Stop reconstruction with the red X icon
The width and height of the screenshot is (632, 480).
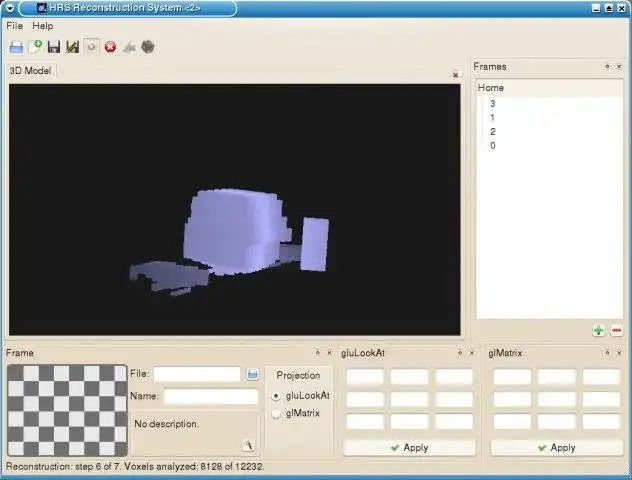pyautogui.click(x=110, y=47)
